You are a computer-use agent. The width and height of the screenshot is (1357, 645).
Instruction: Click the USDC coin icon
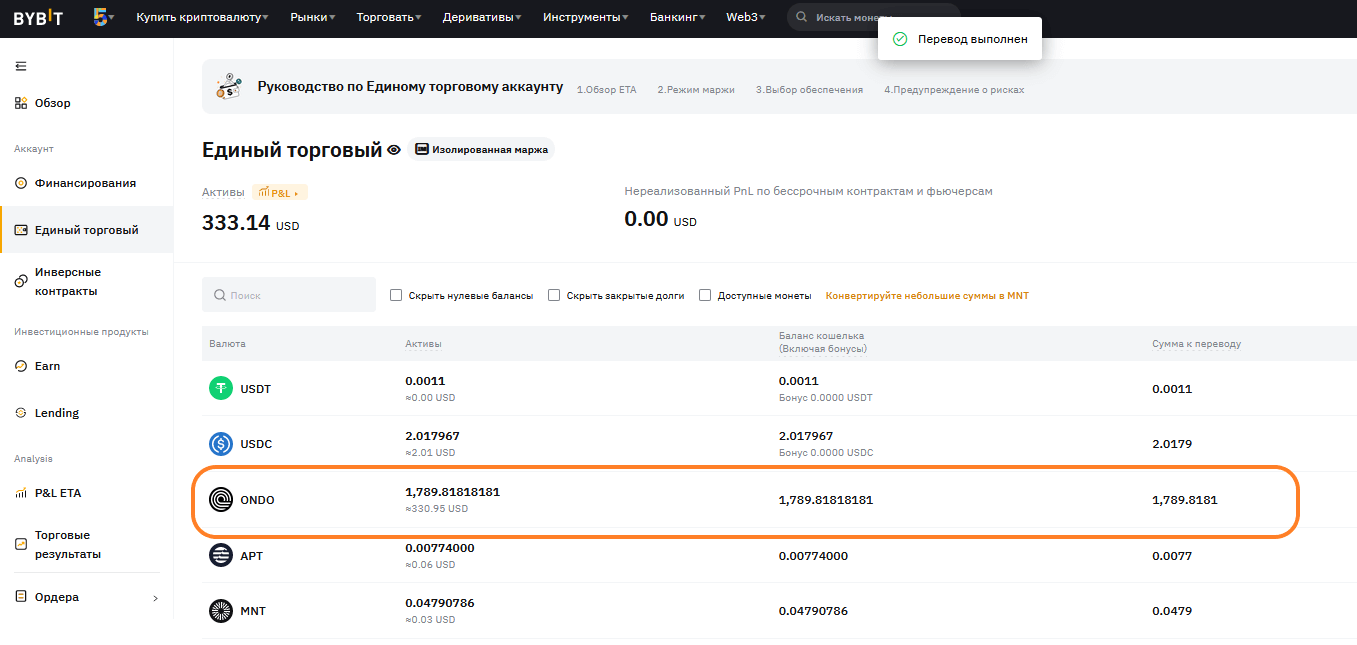[x=221, y=444]
